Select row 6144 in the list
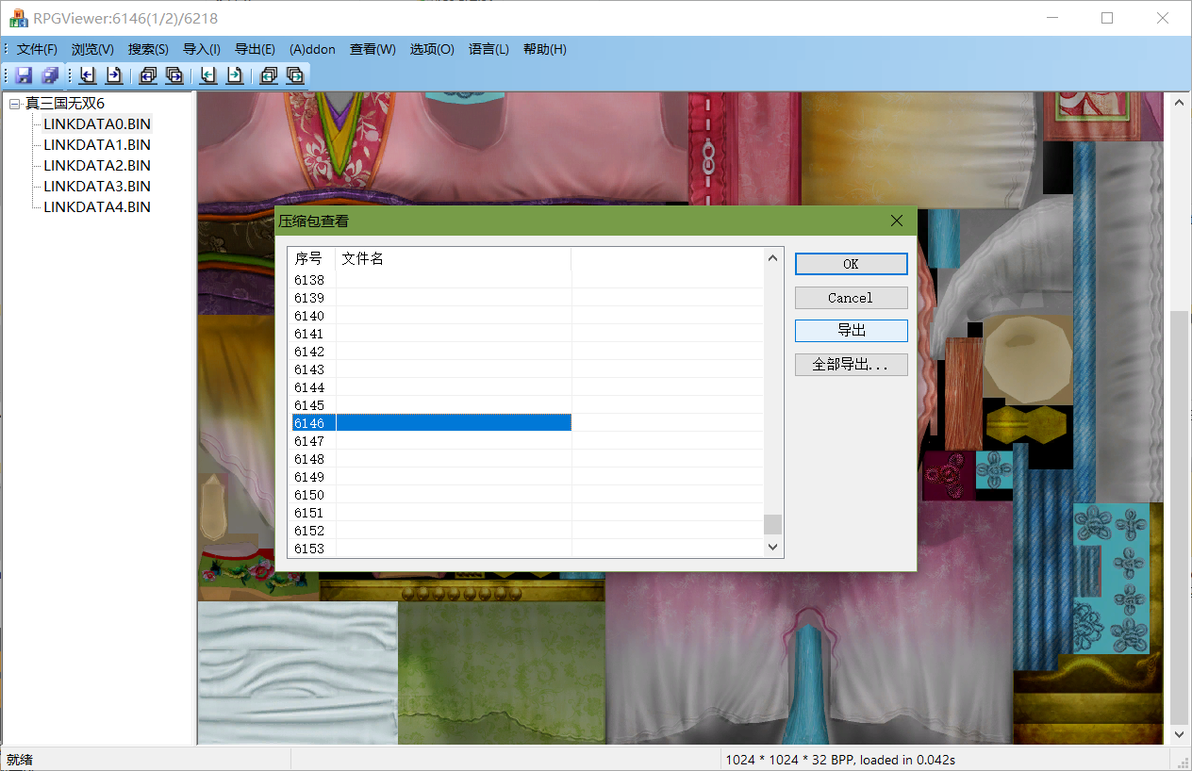1192x771 pixels. click(528, 387)
